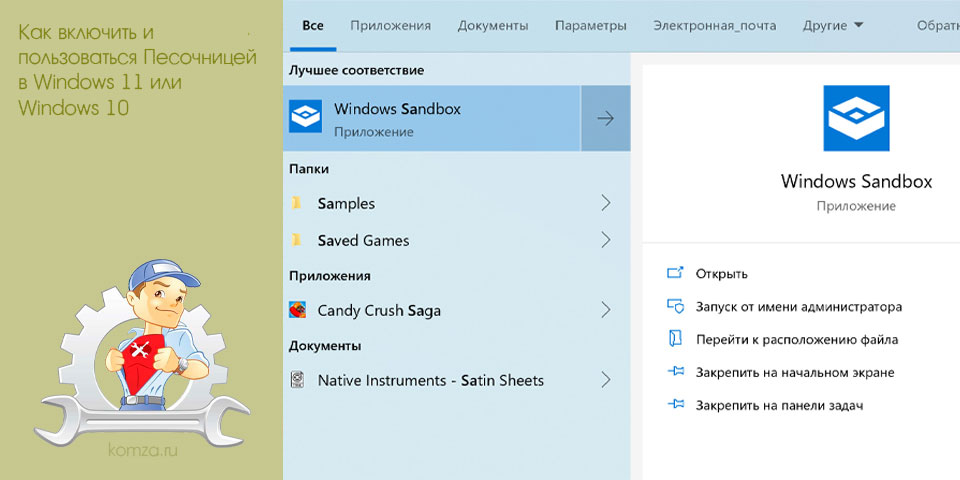Choose Открыть for Windows Sandbox
This screenshot has height=480, width=960.
(x=721, y=274)
